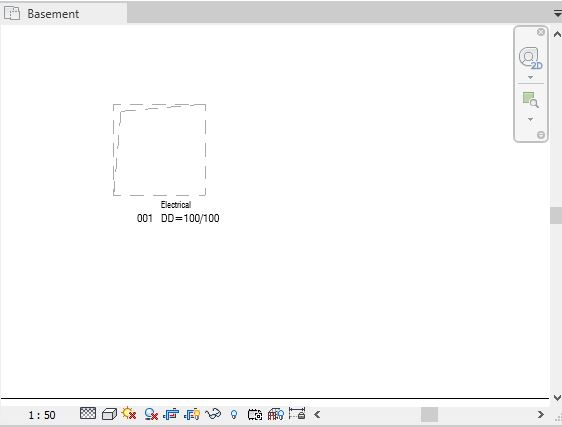Viewport: 562px width, 427px height.
Task: Open the 2D steering wheel tool
Action: click(530, 57)
